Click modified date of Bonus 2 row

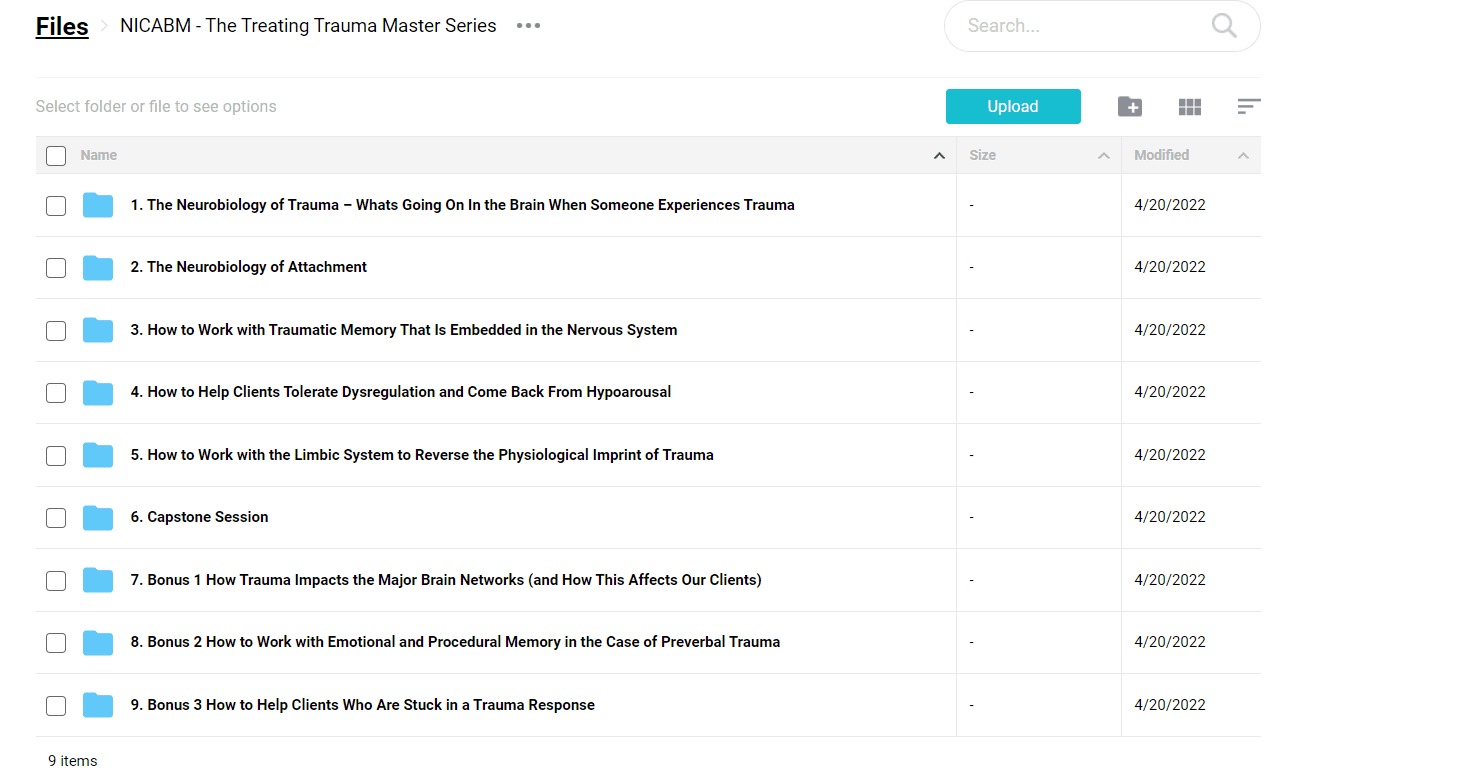(x=1170, y=642)
